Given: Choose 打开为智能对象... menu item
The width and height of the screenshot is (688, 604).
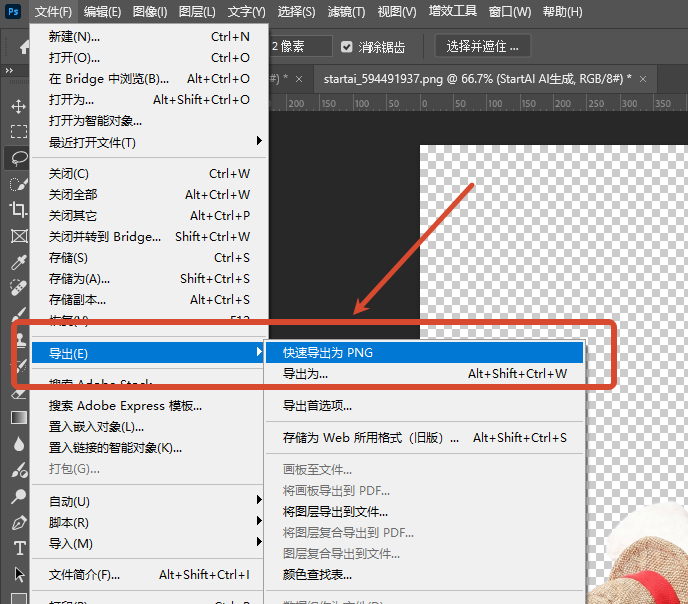Looking at the screenshot, I should click(x=149, y=121).
